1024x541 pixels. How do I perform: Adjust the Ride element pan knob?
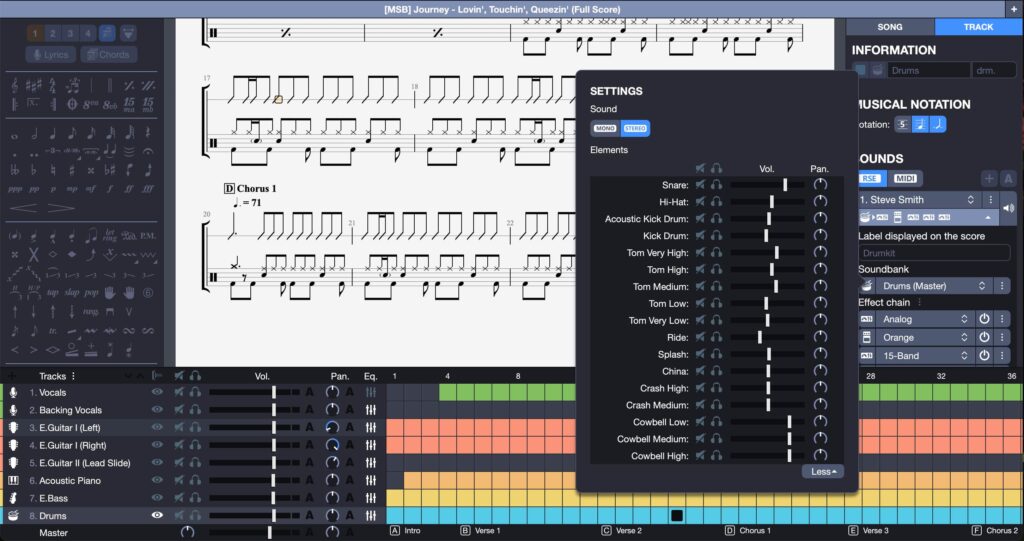click(x=821, y=338)
